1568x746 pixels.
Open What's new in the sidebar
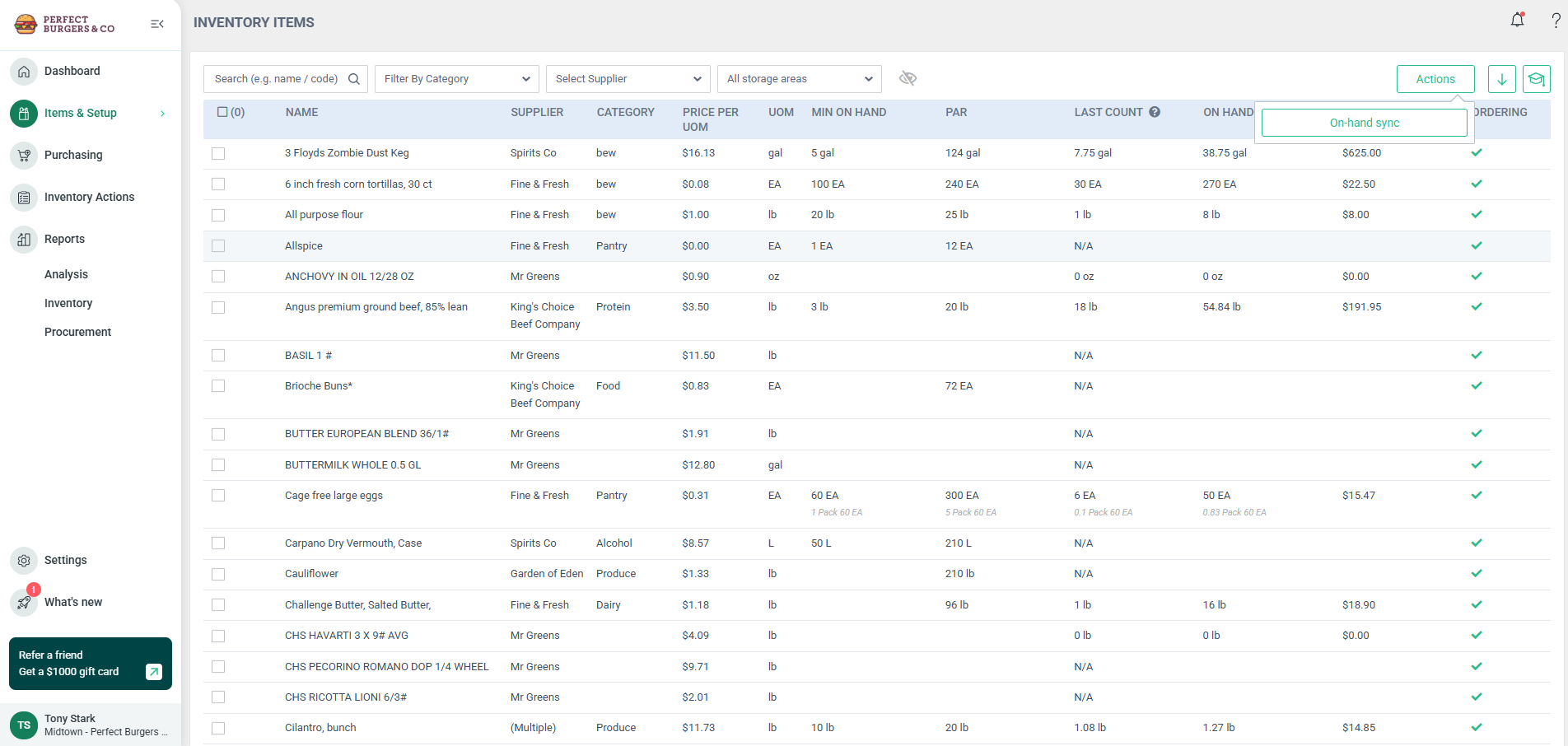[x=72, y=602]
